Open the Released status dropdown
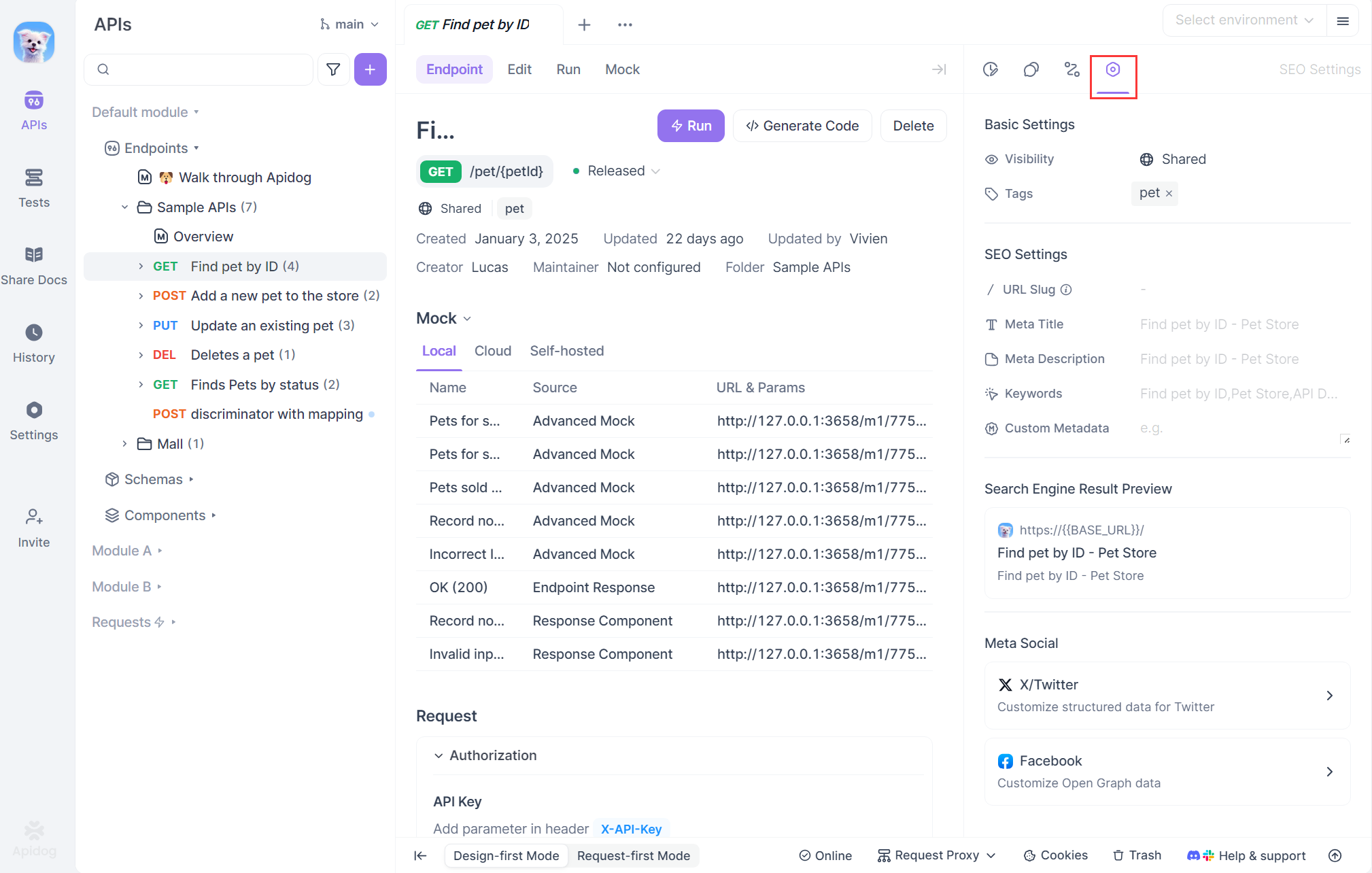 (617, 171)
